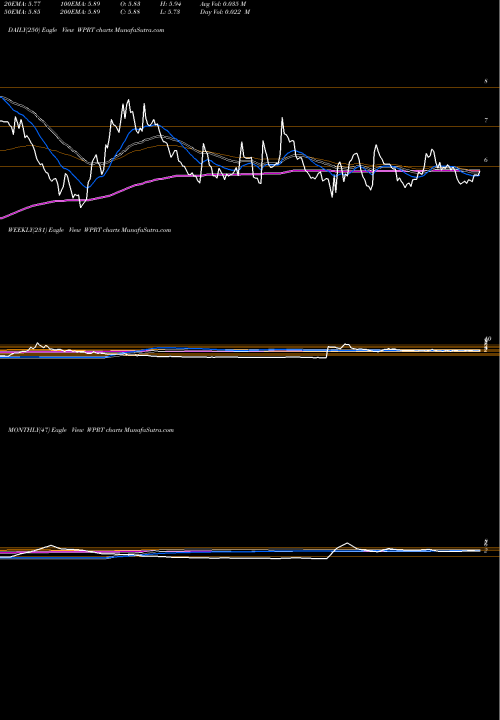Click the Day Vol: 0.022 M label
Viewport: 500px width, 720px height.
(225, 12)
